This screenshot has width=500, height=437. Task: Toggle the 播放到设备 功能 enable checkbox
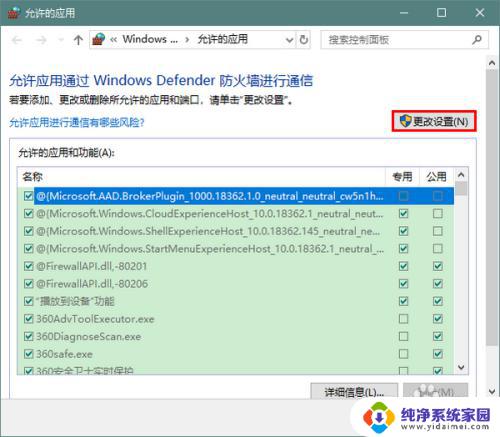(29, 301)
